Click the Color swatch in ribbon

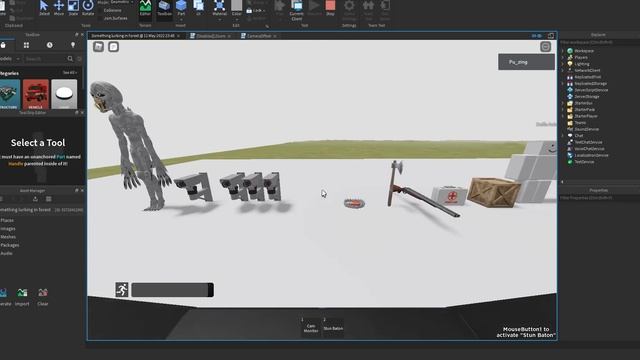point(237,6)
